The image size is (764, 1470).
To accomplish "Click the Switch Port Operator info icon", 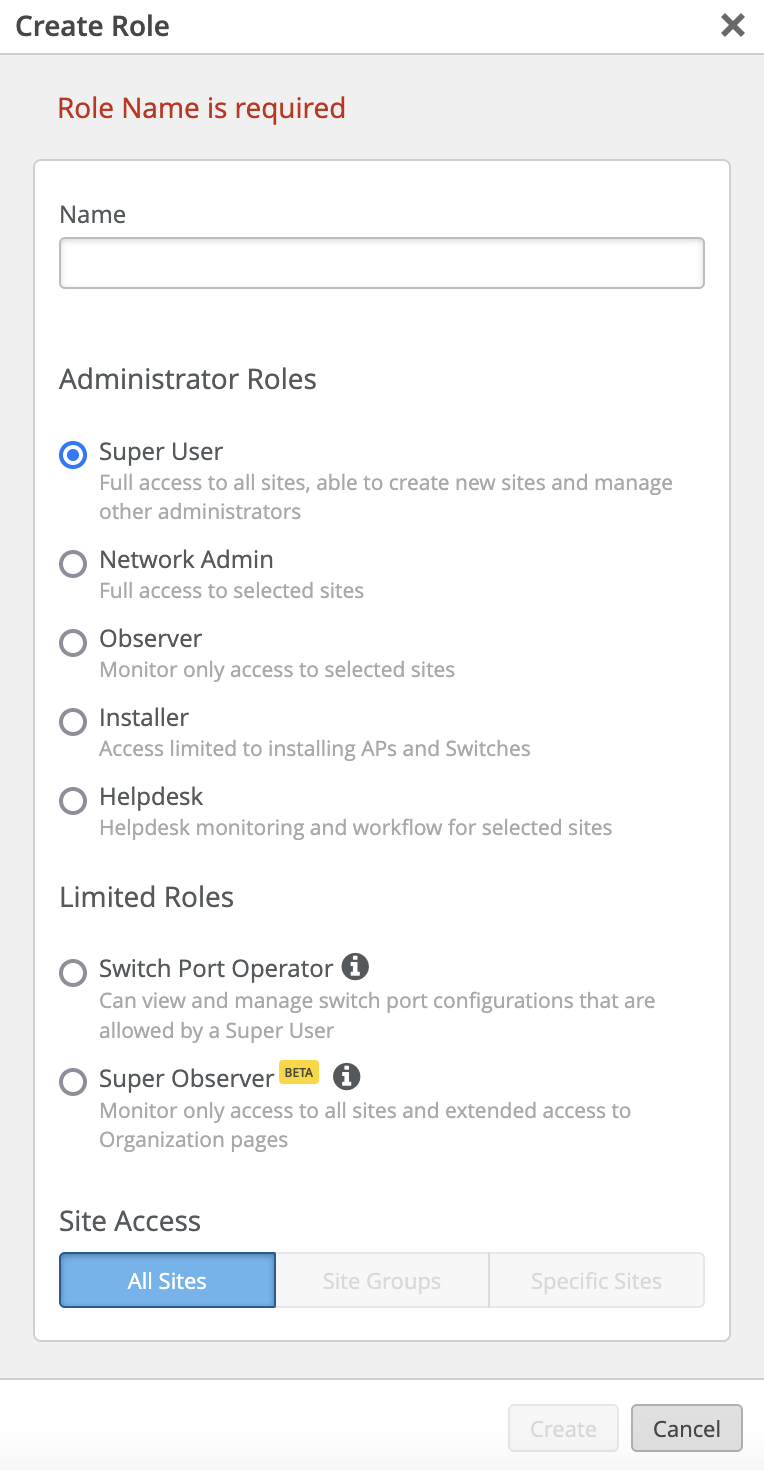I will point(355,967).
